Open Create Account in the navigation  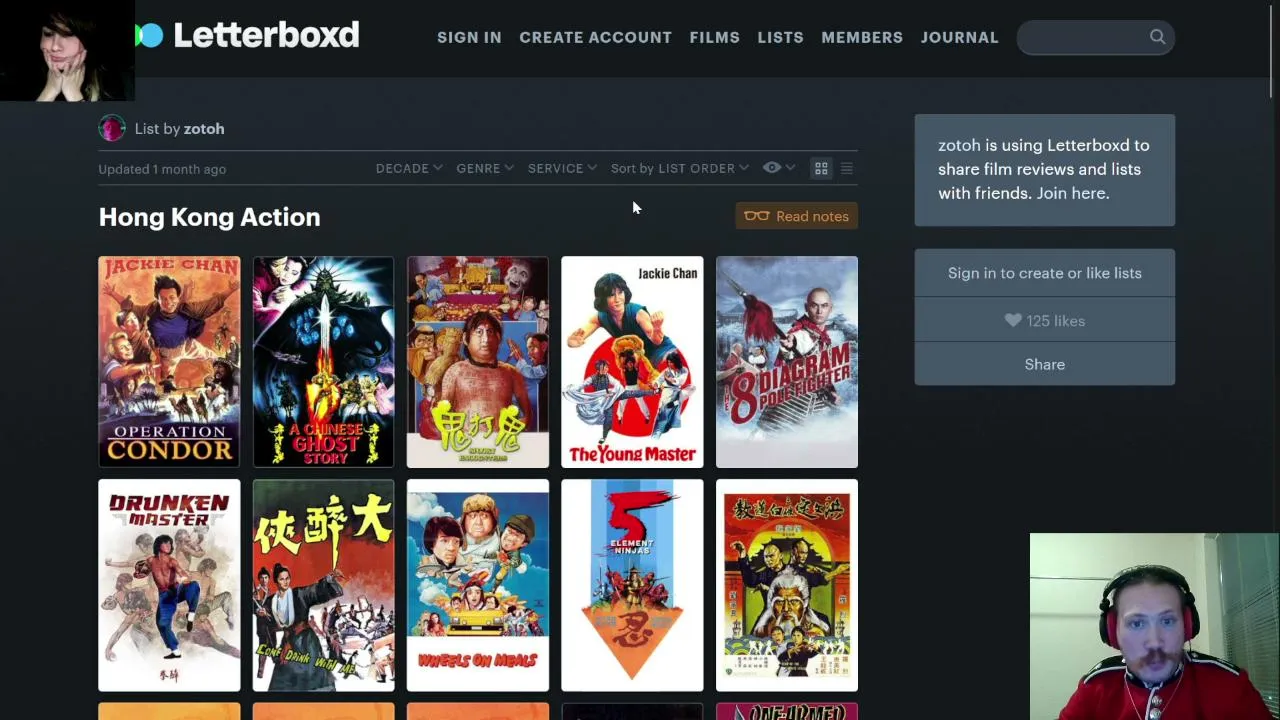(x=595, y=37)
